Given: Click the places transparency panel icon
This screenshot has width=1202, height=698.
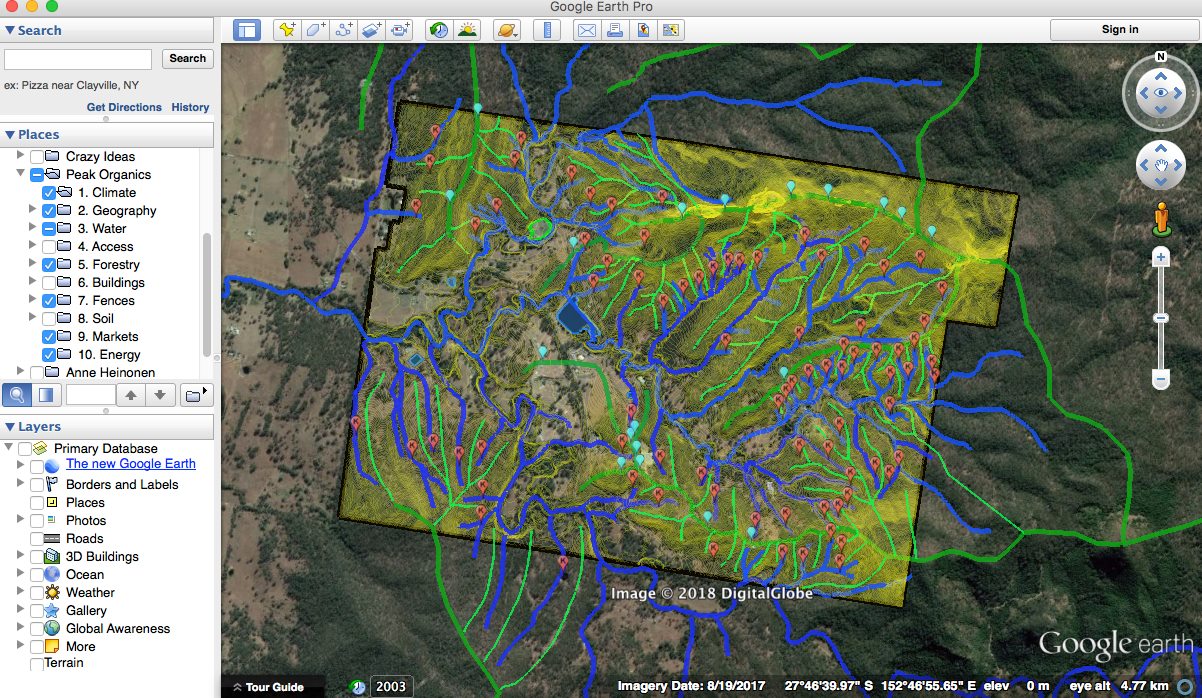Looking at the screenshot, I should [44, 394].
